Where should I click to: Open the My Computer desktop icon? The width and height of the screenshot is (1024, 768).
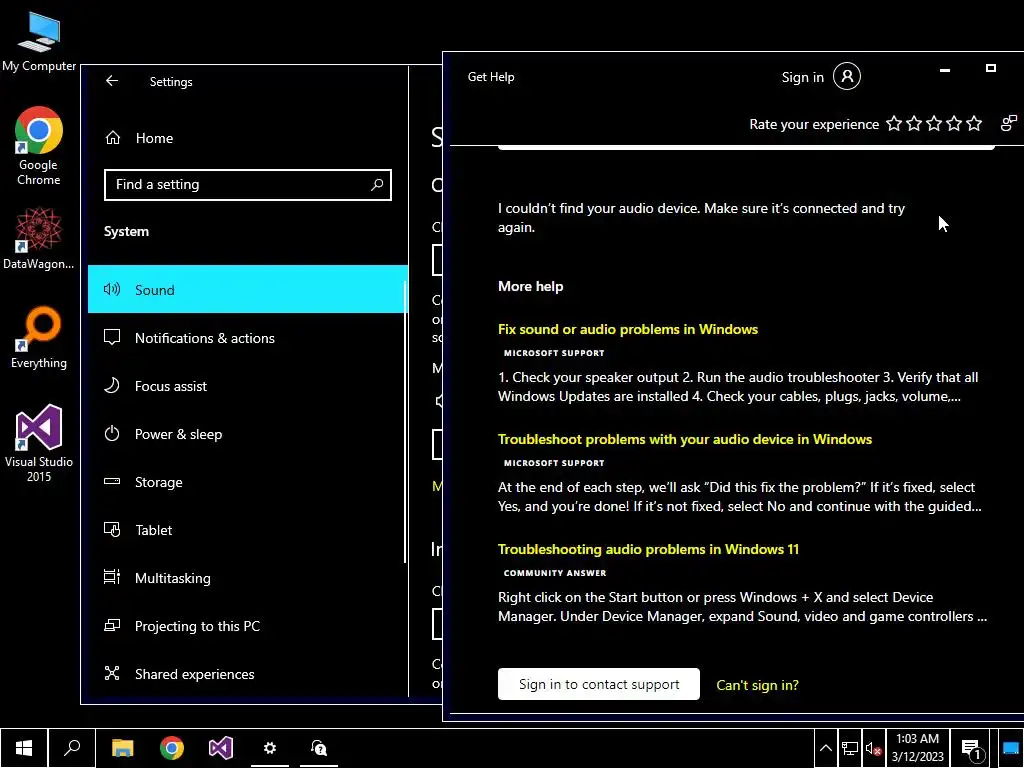tap(39, 42)
